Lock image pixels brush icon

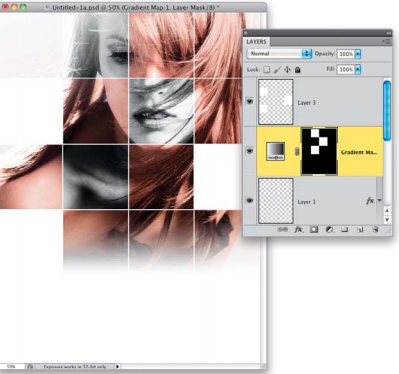(x=277, y=70)
